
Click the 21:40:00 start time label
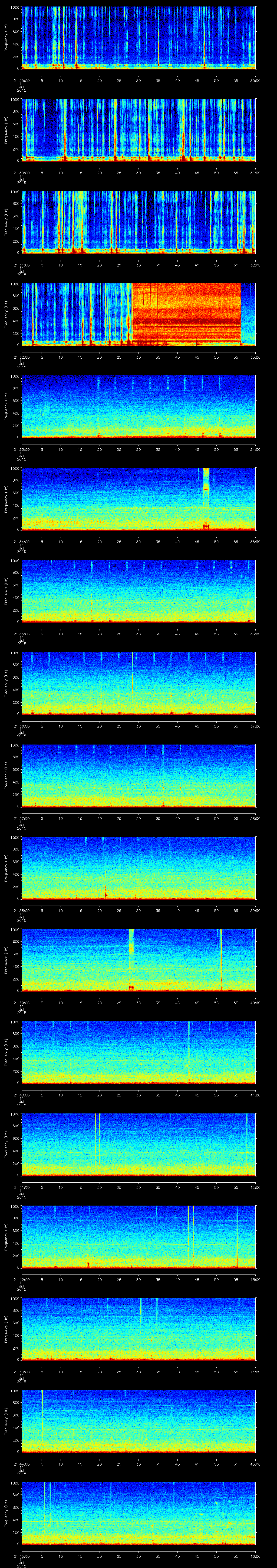coord(21,1095)
